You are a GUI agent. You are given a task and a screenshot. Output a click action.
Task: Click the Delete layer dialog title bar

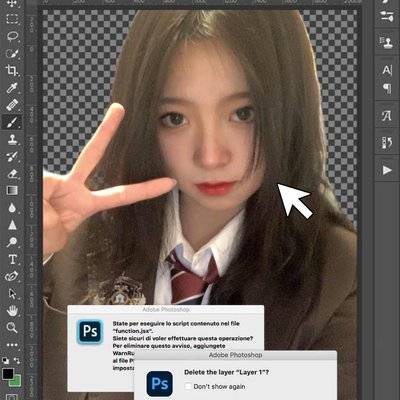[235, 355]
